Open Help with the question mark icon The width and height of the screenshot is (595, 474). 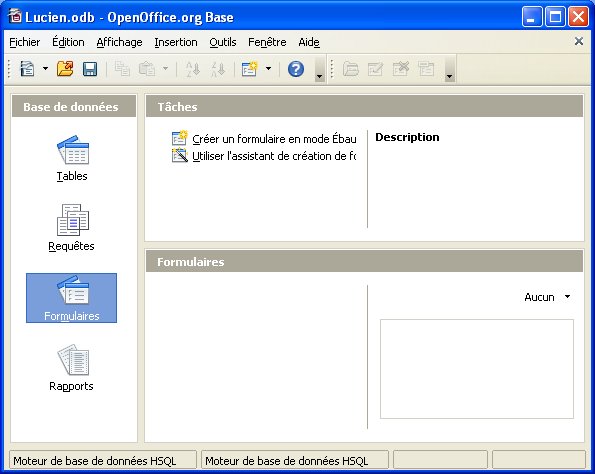coord(296,69)
